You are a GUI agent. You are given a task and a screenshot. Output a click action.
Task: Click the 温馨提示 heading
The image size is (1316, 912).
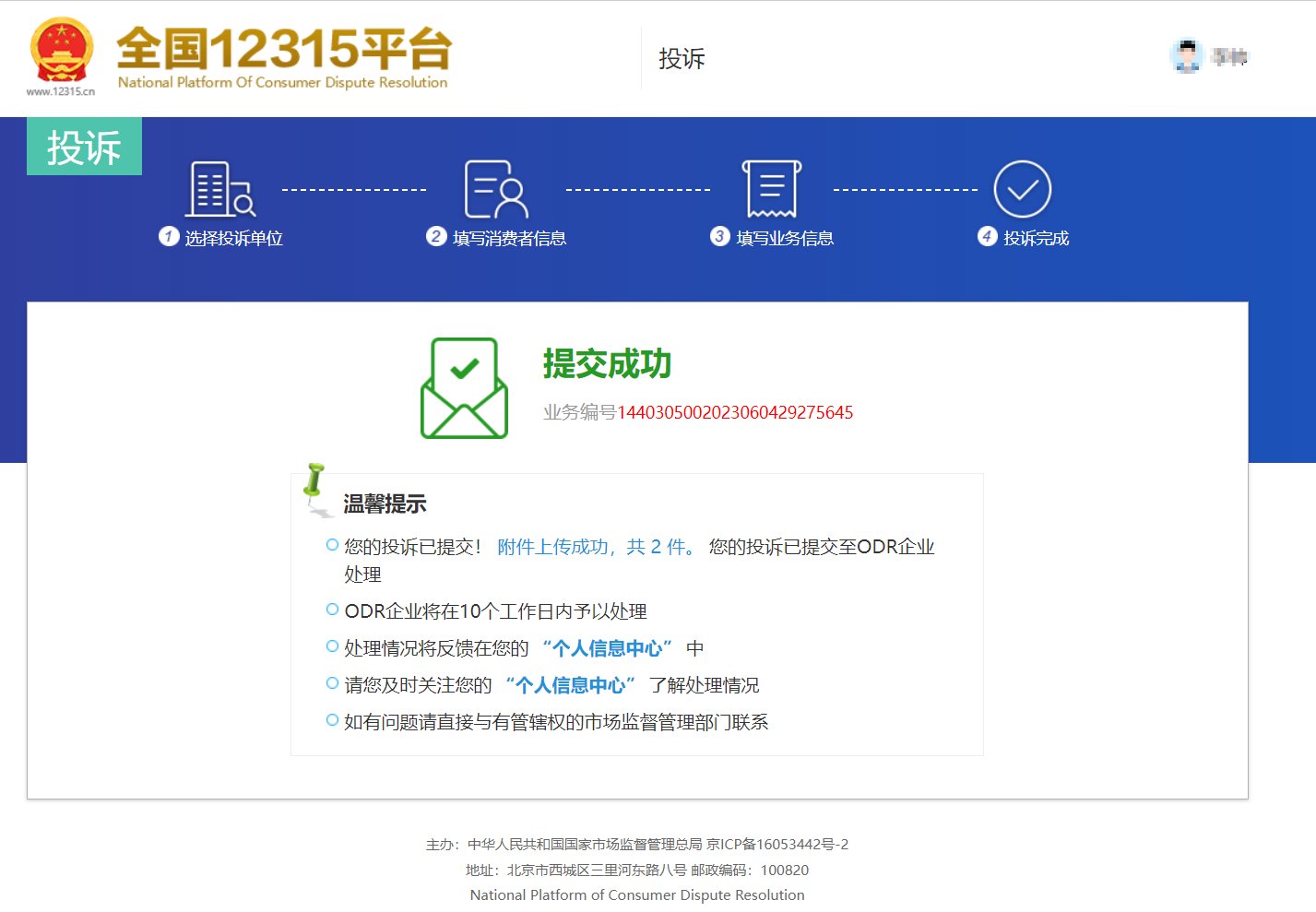pos(385,503)
